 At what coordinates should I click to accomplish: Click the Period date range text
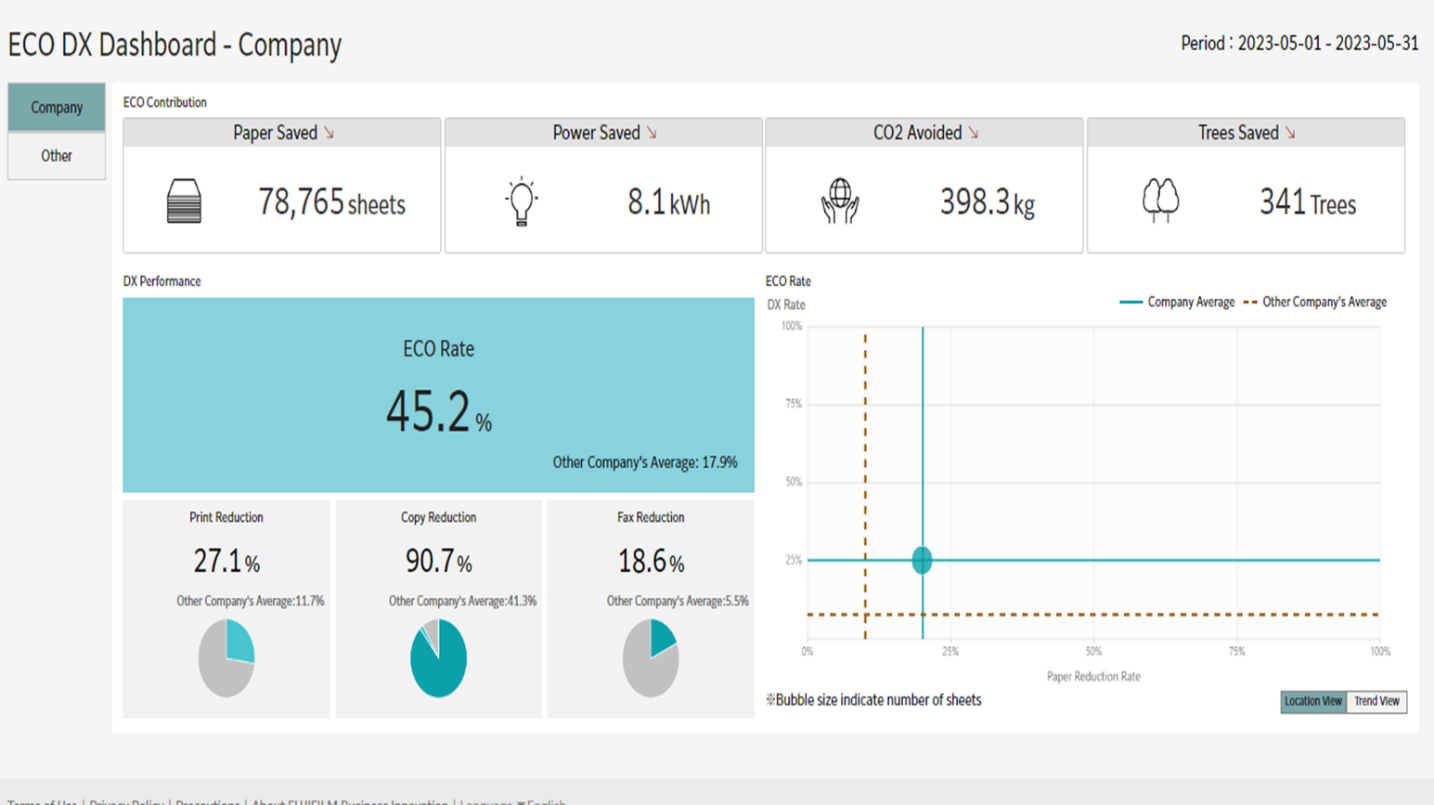pyautogui.click(x=1299, y=44)
